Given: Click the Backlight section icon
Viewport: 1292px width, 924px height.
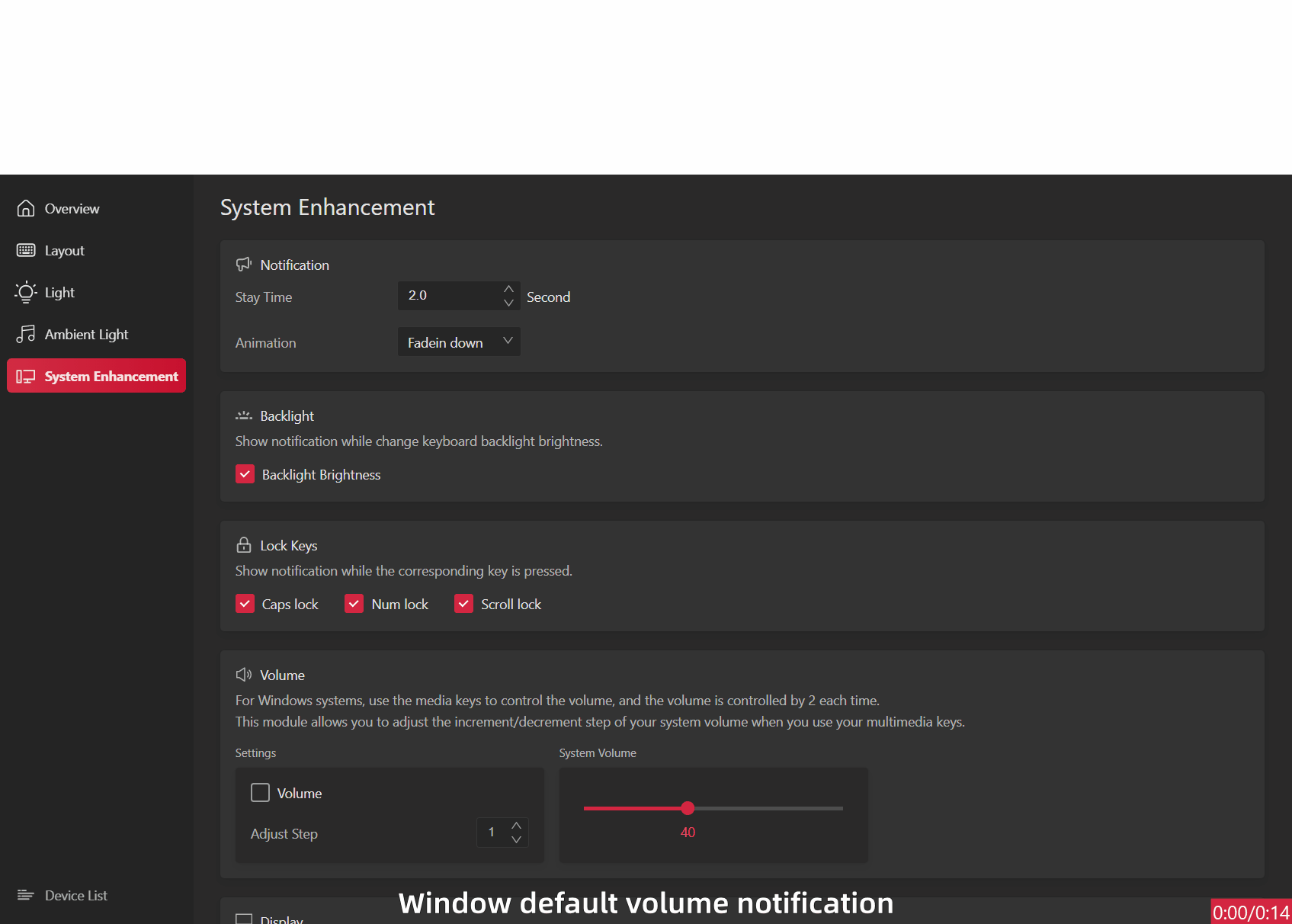Looking at the screenshot, I should (244, 415).
